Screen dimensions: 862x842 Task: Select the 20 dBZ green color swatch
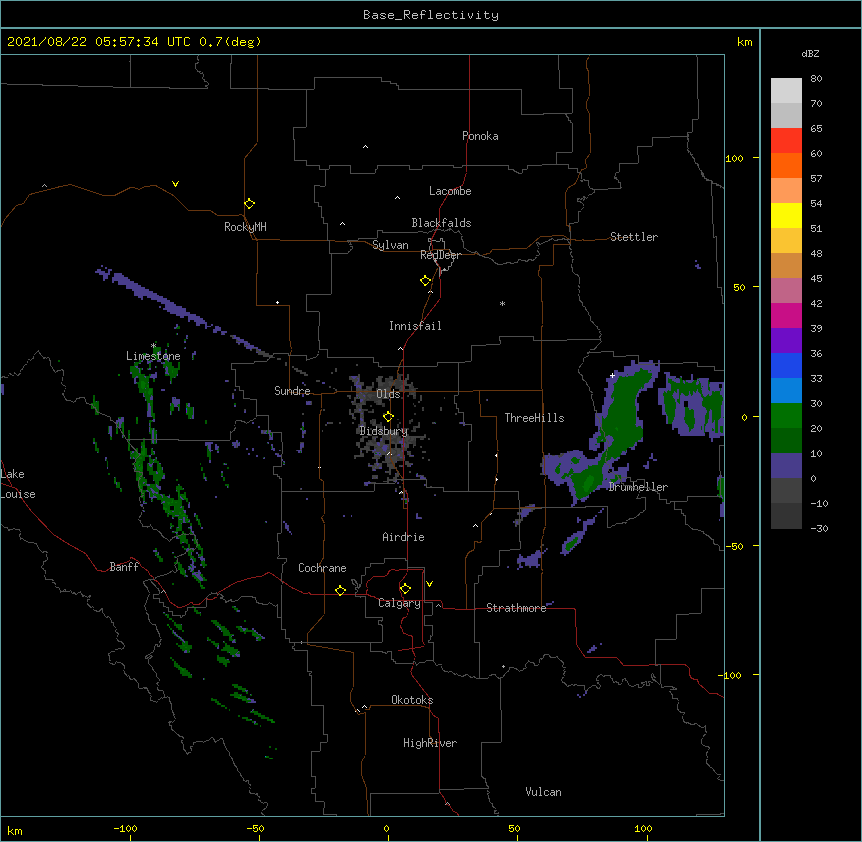pos(786,440)
